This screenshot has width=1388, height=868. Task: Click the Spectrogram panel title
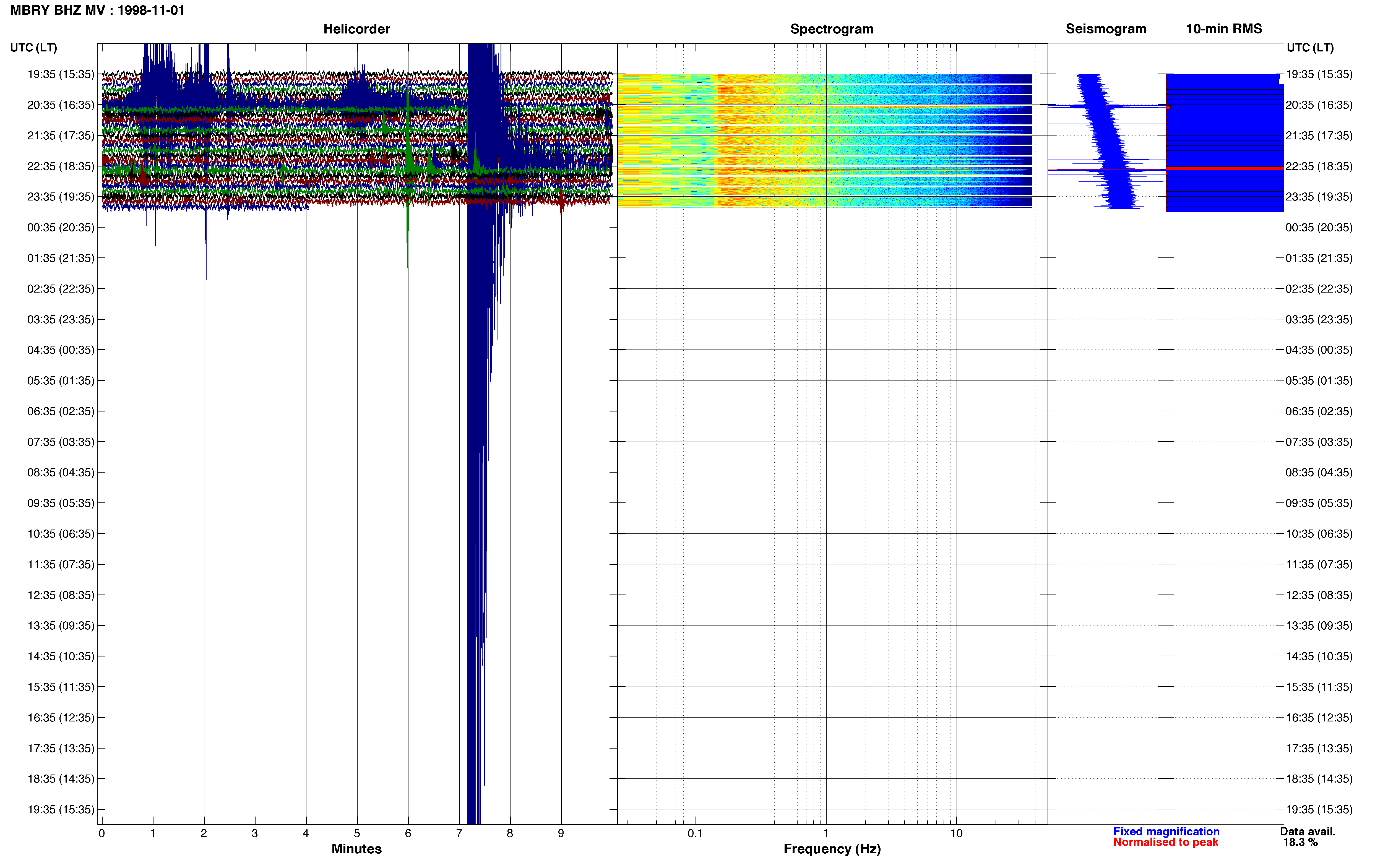point(832,29)
